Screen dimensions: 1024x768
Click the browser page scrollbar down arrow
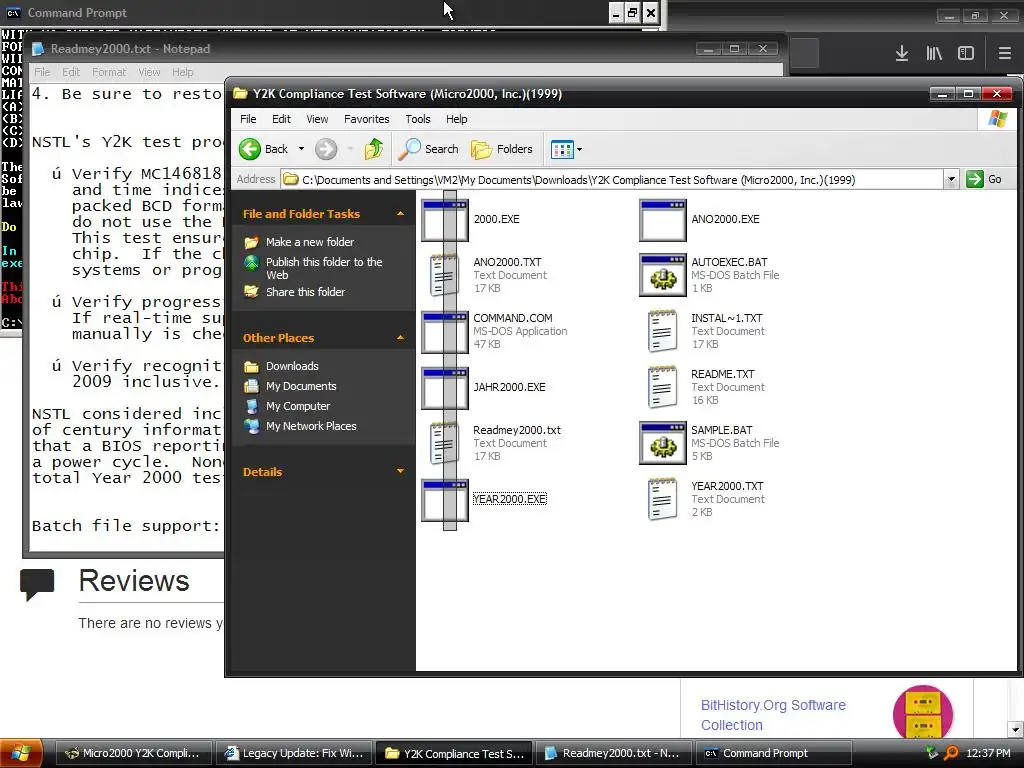pos(1016,729)
